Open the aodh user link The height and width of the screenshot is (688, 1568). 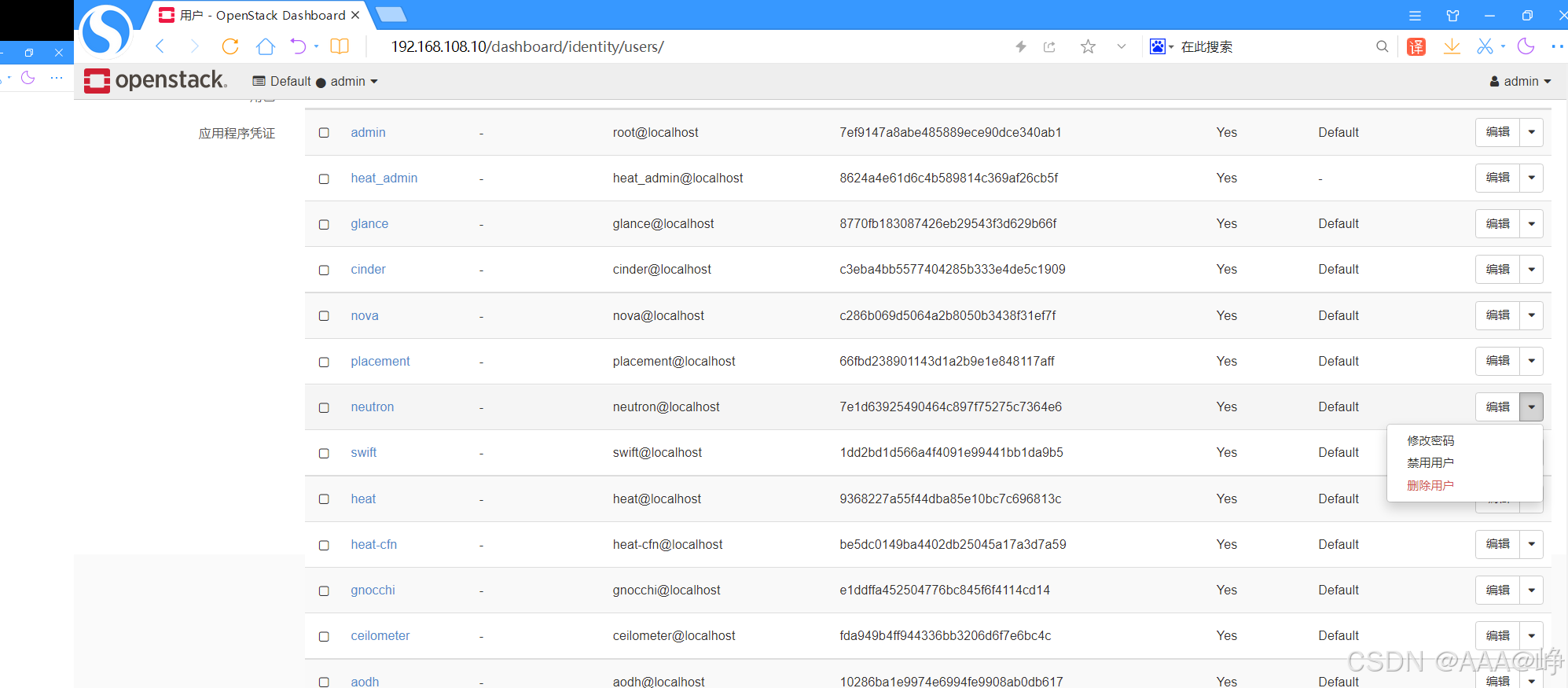click(x=365, y=681)
